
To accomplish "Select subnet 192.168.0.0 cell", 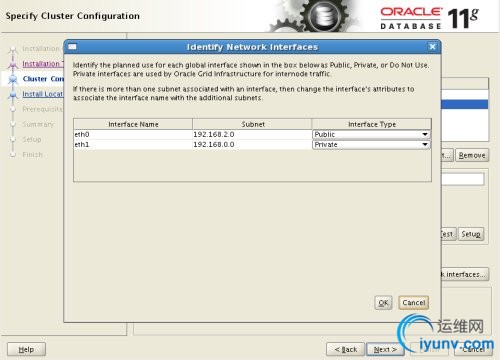I will coord(252,145).
